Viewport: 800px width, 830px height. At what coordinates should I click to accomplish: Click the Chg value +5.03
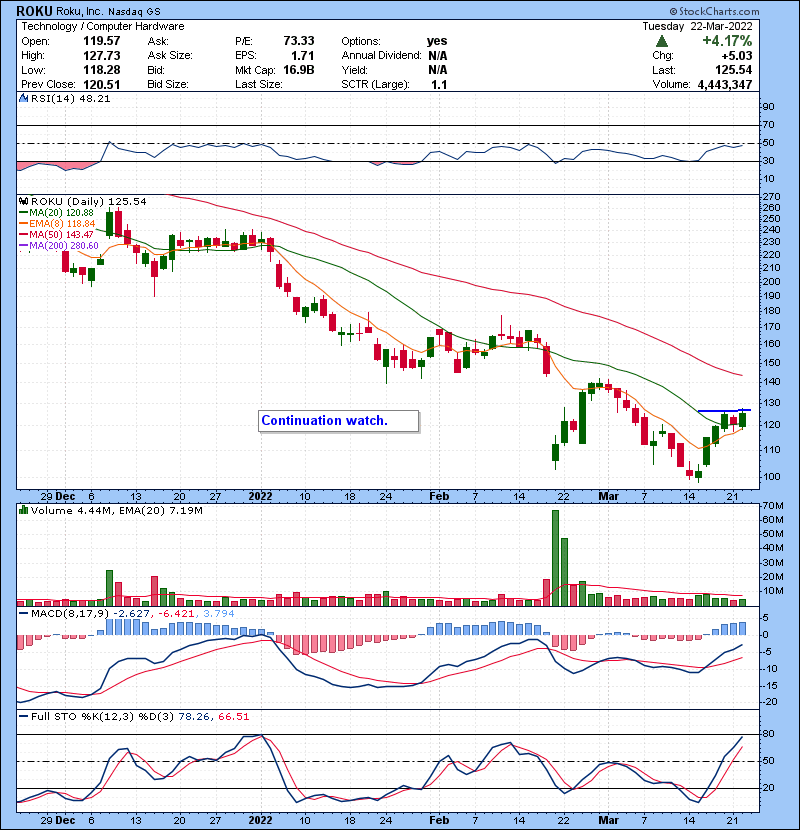[736, 56]
